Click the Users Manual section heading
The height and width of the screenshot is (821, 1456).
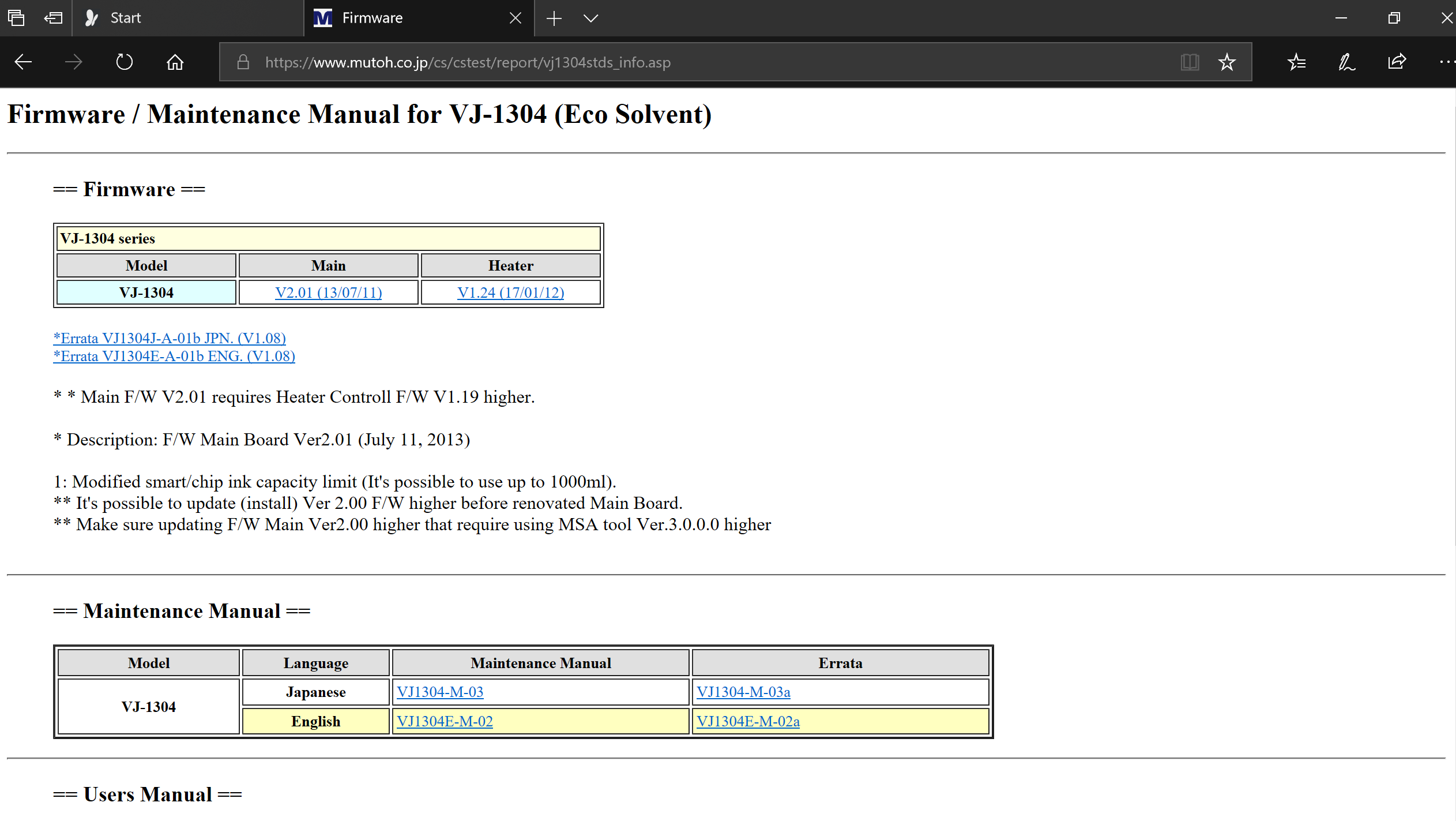pos(148,794)
